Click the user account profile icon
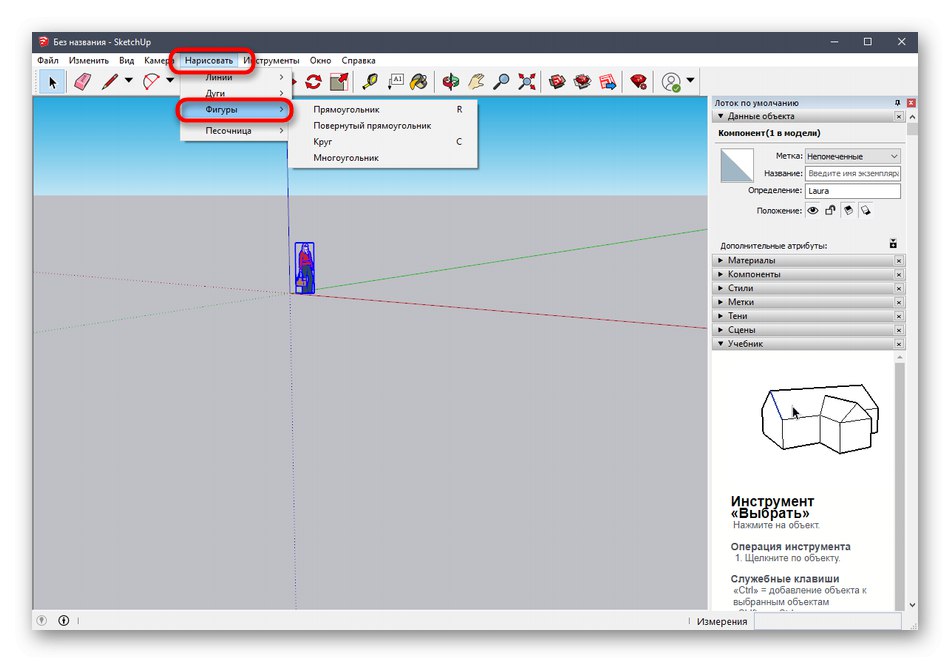950x662 pixels. pos(671,82)
